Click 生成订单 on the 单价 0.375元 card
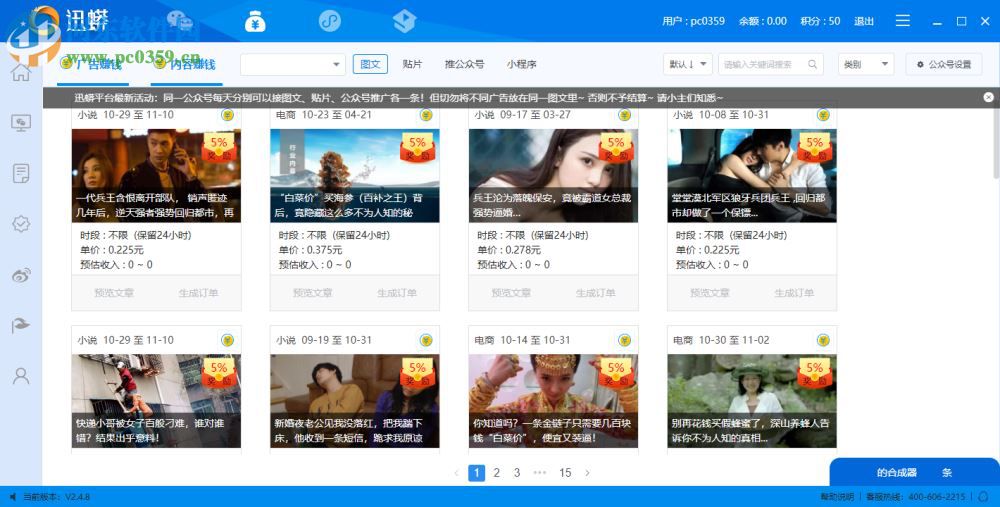 pos(397,293)
